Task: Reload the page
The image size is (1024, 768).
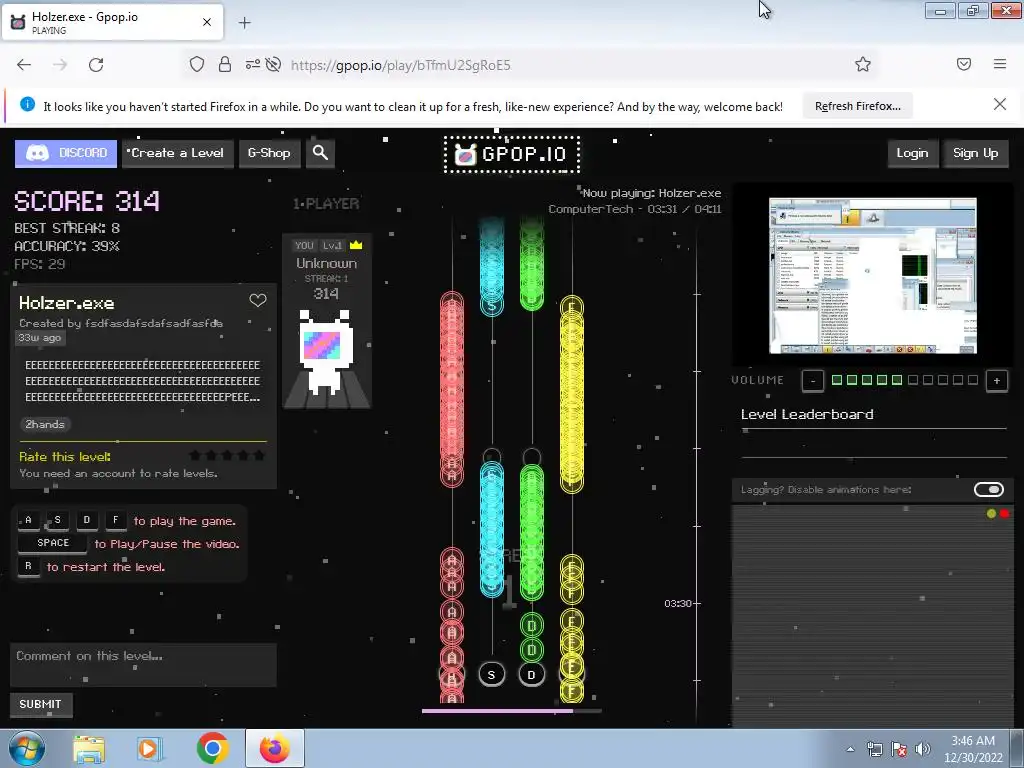Action: click(96, 65)
